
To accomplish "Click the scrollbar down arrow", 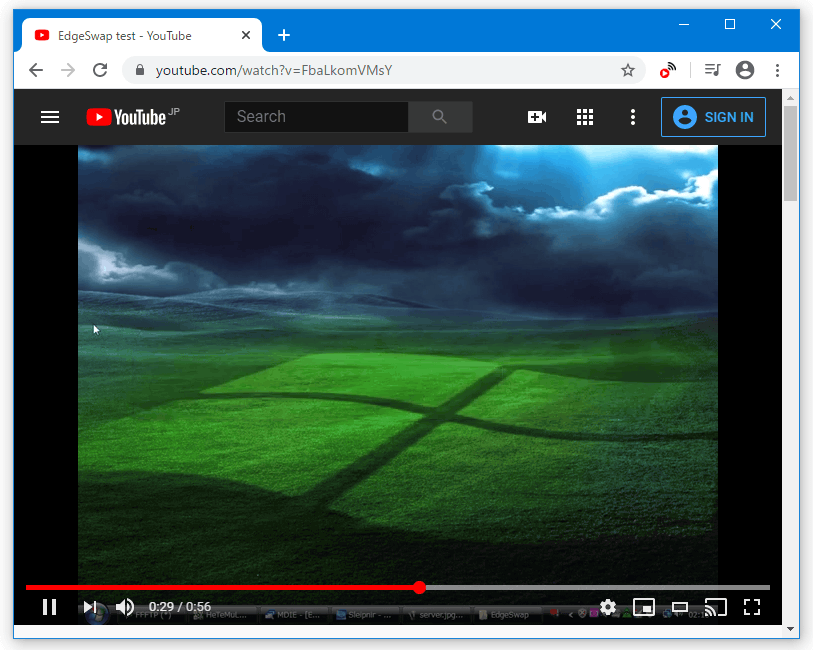I will 790,629.
